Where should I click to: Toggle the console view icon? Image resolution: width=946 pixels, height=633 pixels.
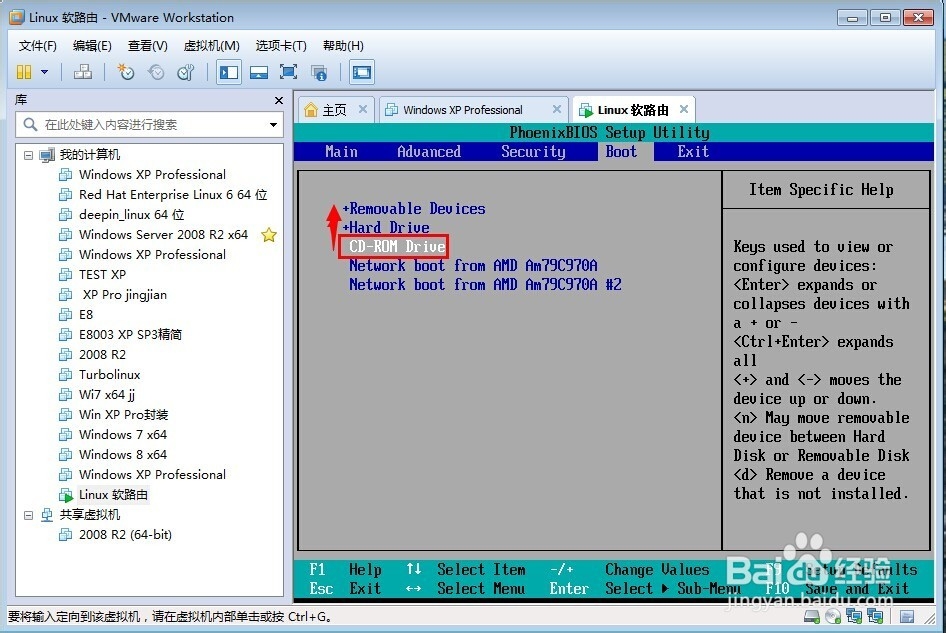(x=362, y=72)
